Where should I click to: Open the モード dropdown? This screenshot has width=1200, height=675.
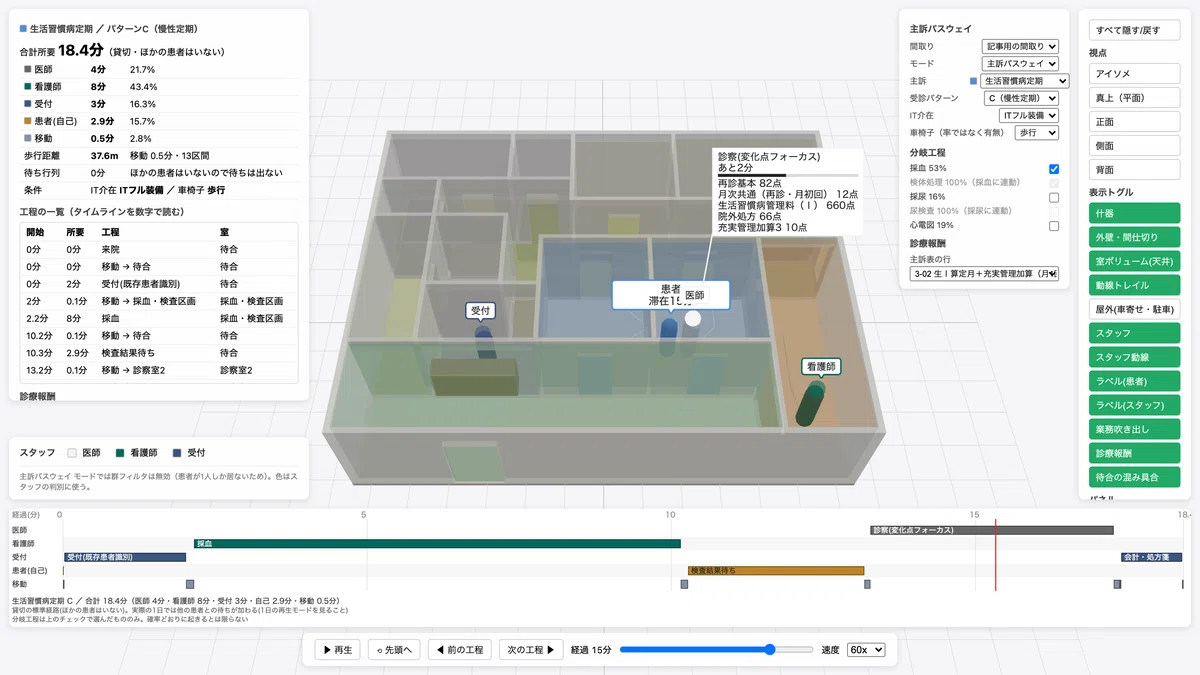[x=1020, y=63]
